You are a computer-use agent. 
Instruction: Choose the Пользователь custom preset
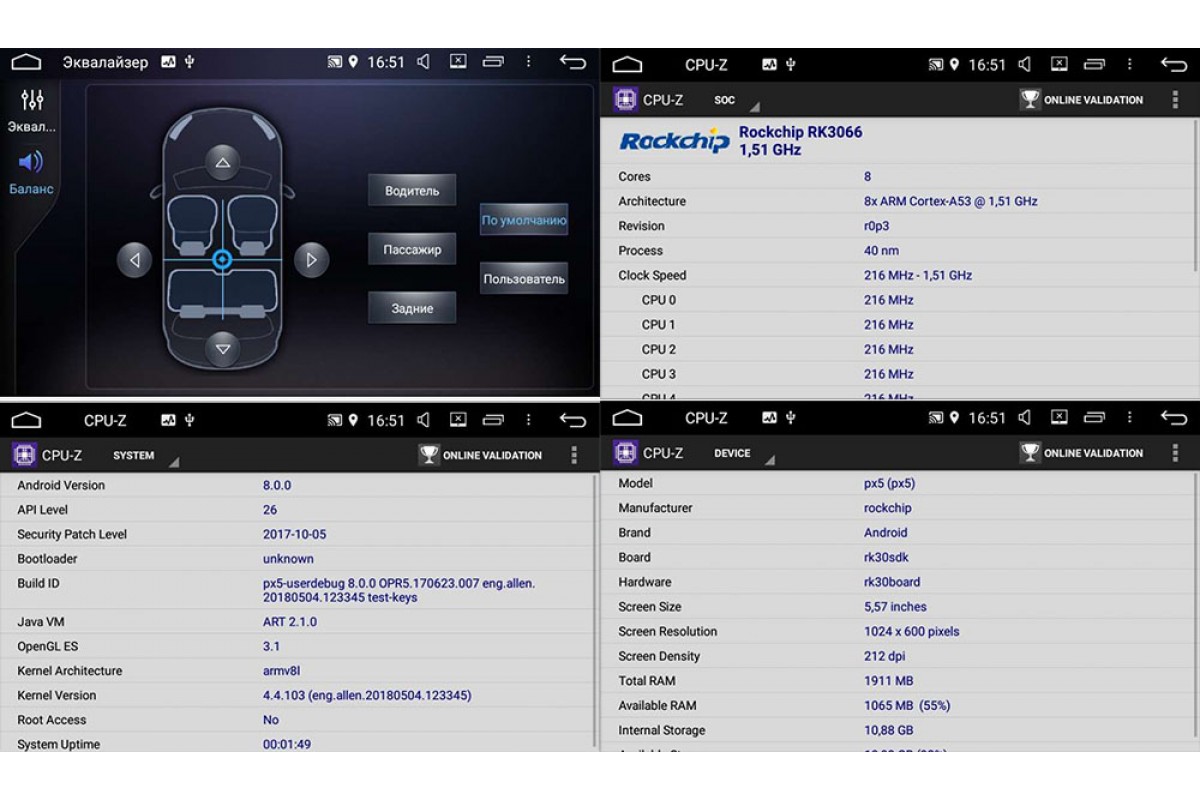point(524,278)
